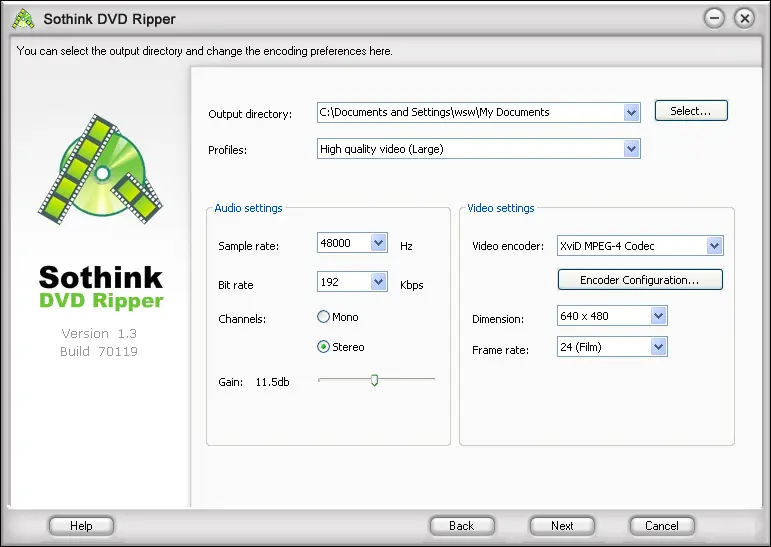Image resolution: width=771 pixels, height=547 pixels.
Task: Cancel the ripping wizard
Action: click(662, 526)
